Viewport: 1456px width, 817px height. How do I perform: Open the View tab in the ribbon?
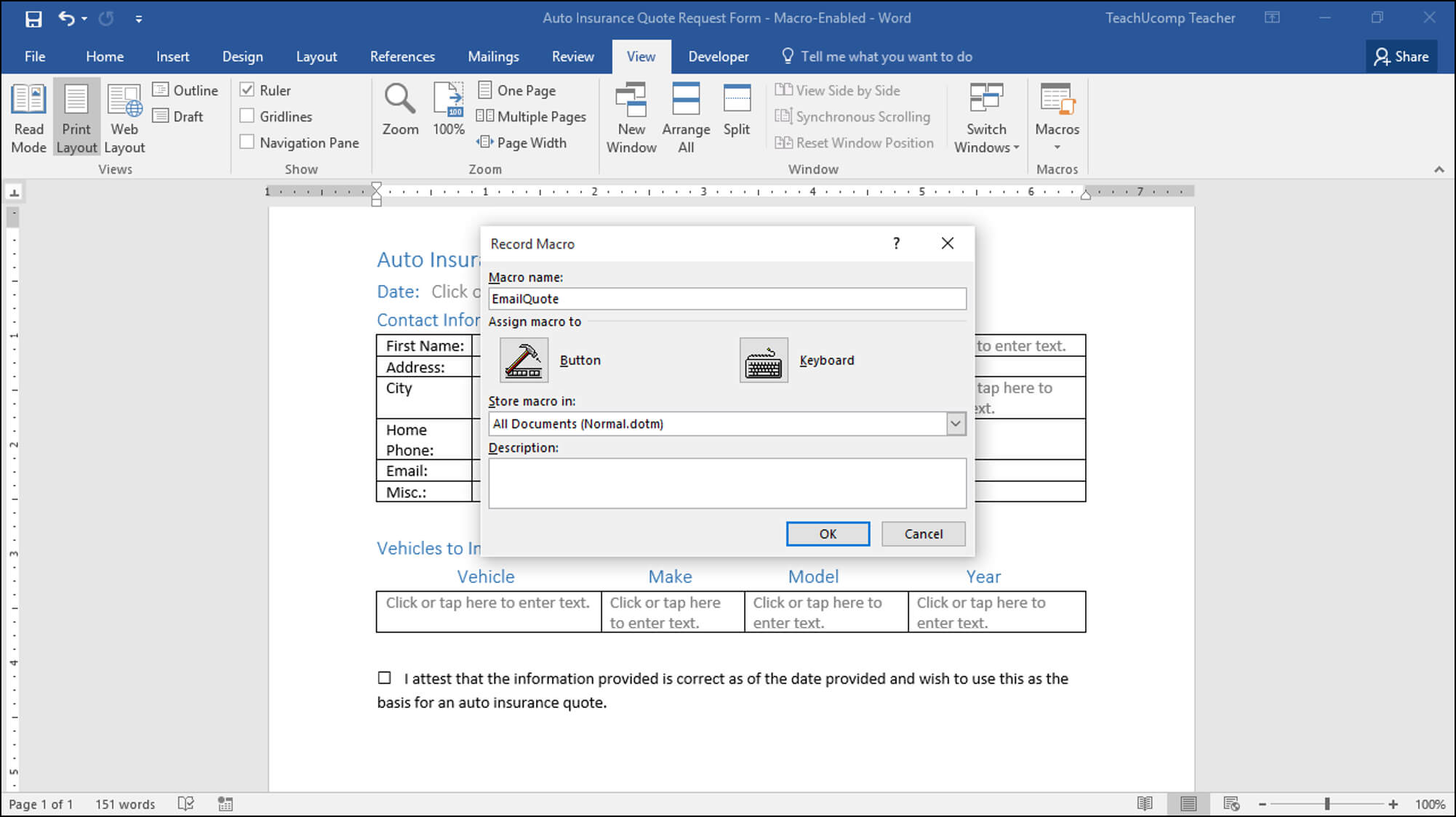click(x=640, y=55)
